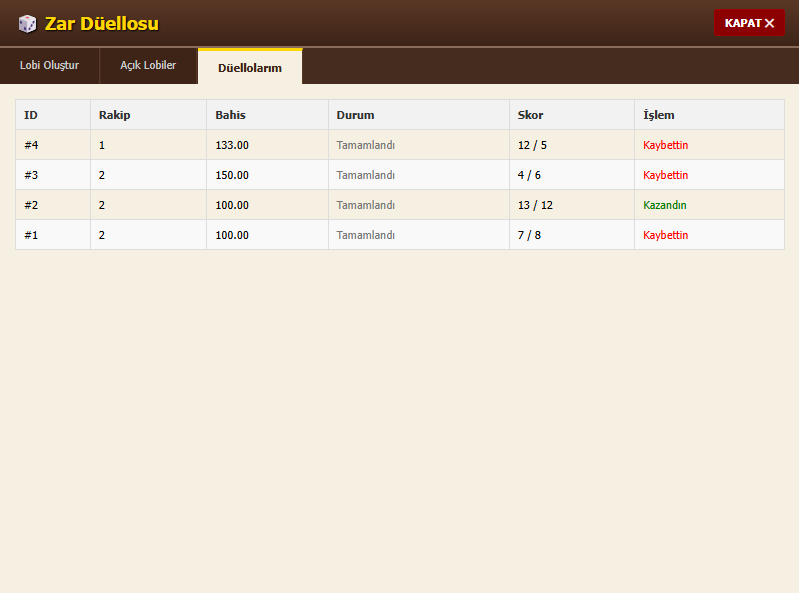Click opponent value 2 in row #2
Viewport: 799px width, 593px height.
[x=102, y=205]
